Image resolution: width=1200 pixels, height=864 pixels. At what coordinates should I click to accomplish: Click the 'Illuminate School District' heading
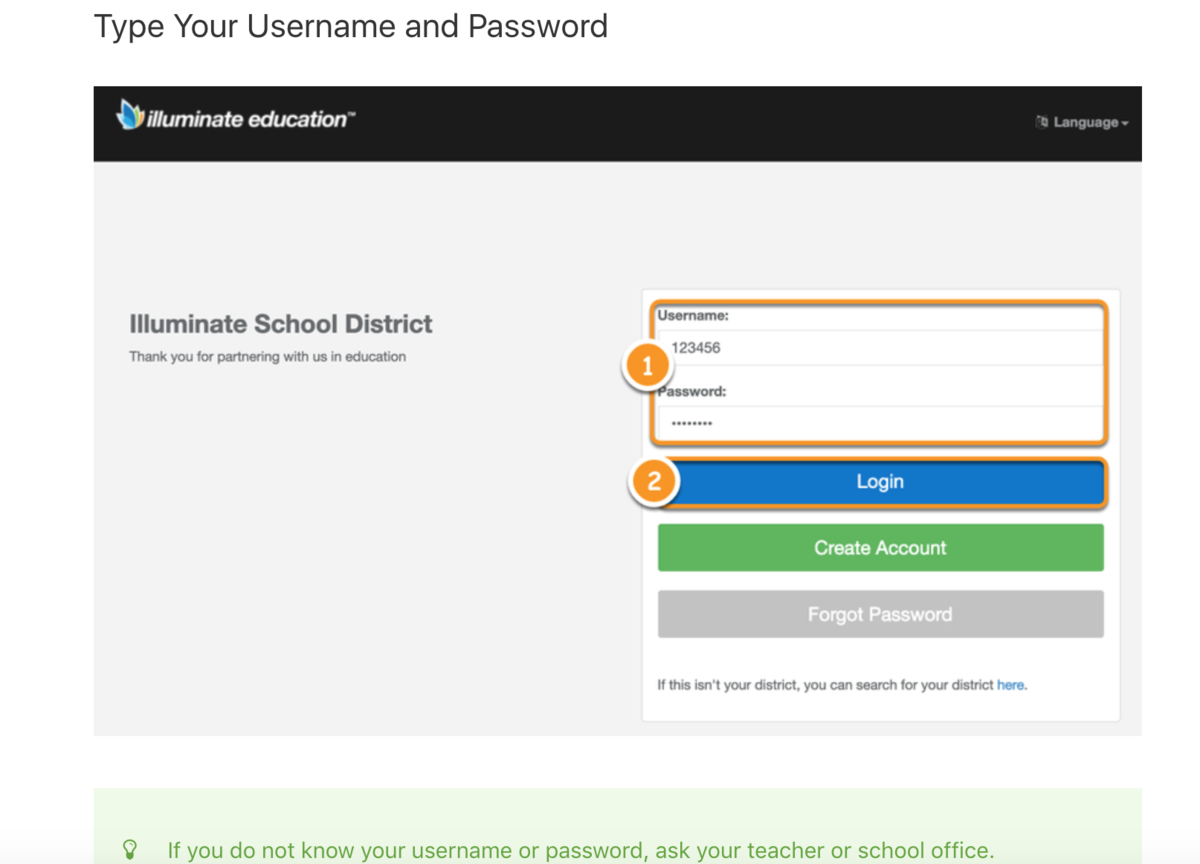point(281,324)
